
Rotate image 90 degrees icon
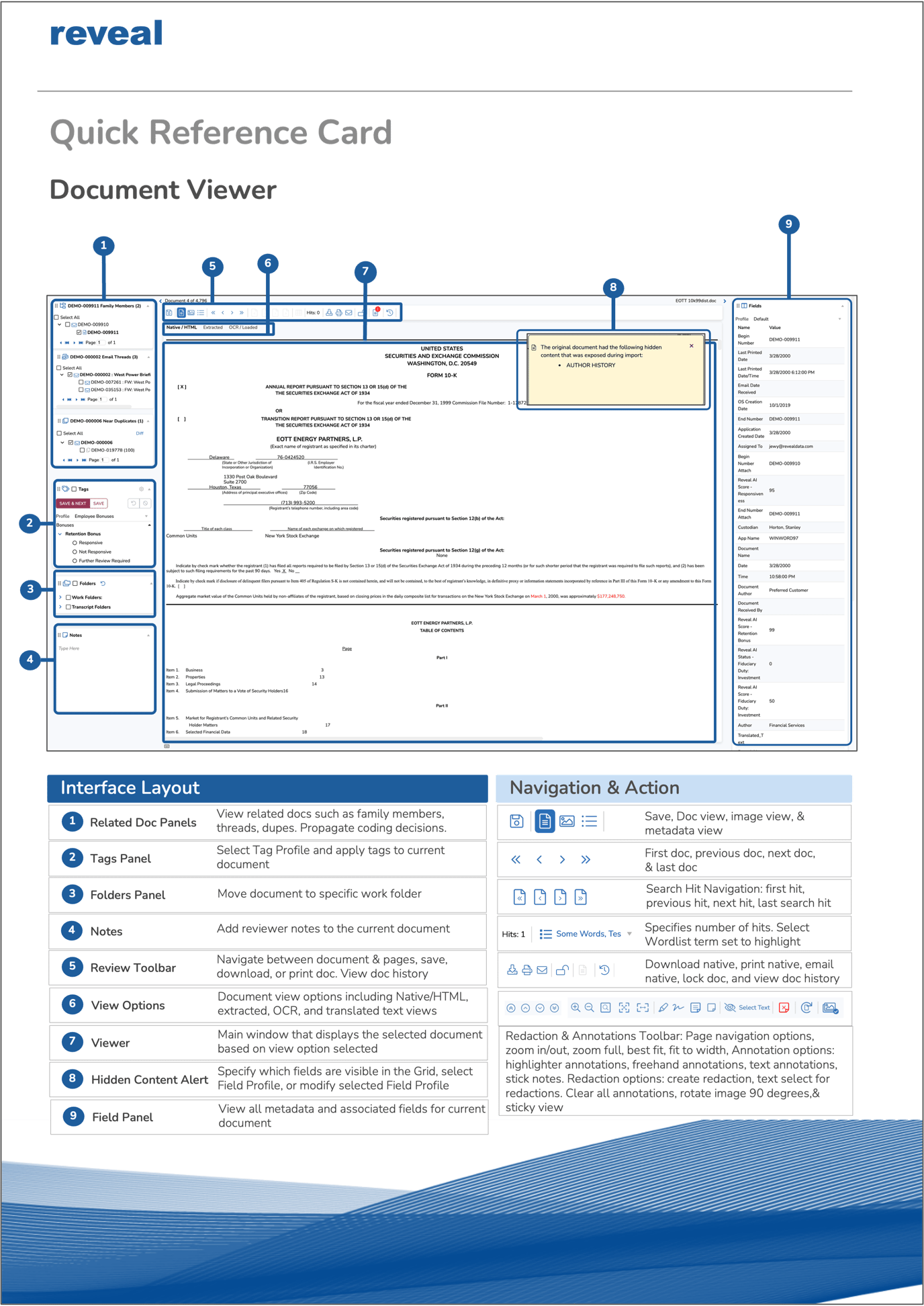[x=806, y=1007]
